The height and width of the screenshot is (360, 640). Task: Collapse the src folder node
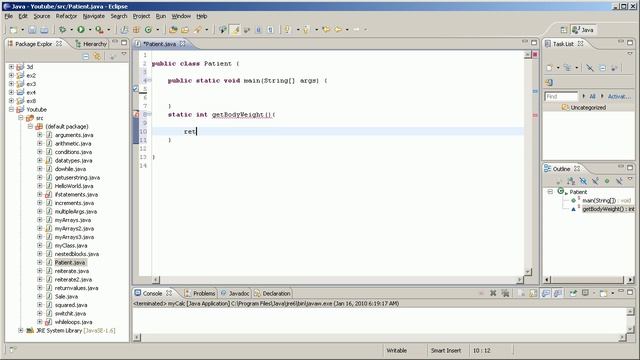pos(21,118)
